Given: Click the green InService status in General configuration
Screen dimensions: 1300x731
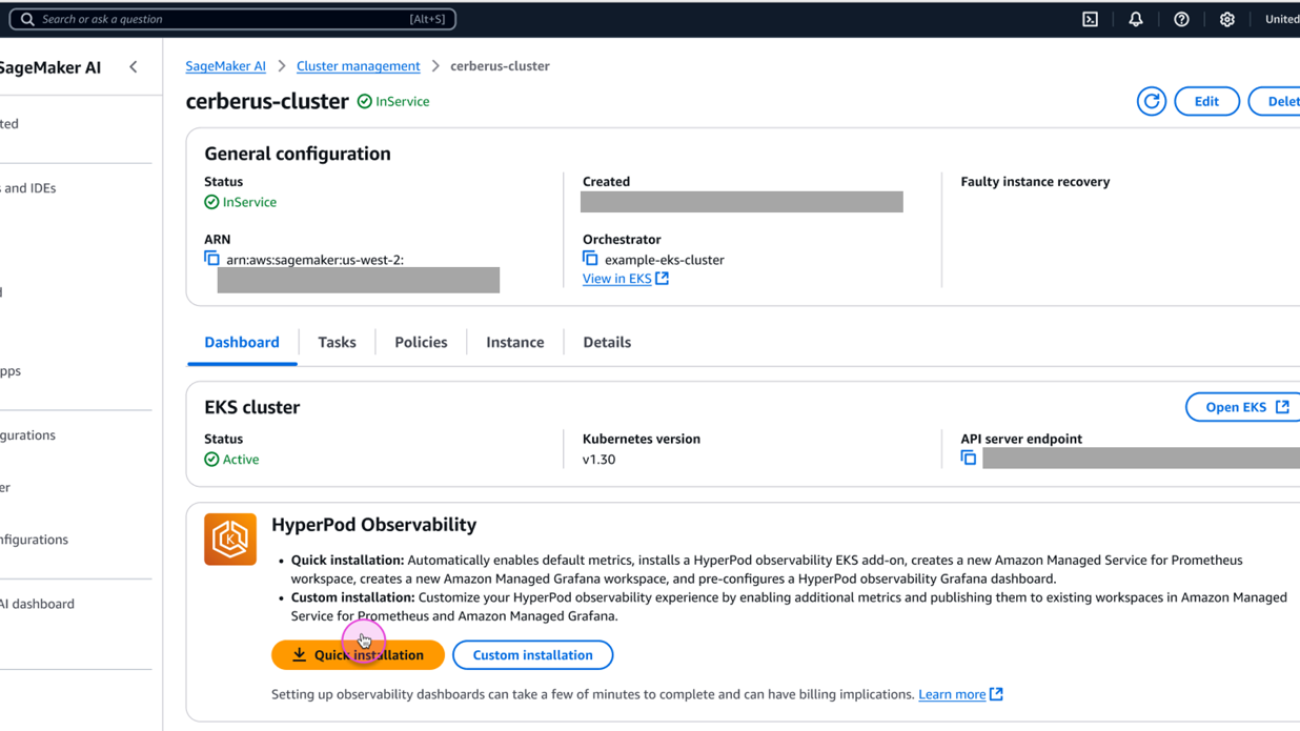Looking at the screenshot, I should coord(241,202).
